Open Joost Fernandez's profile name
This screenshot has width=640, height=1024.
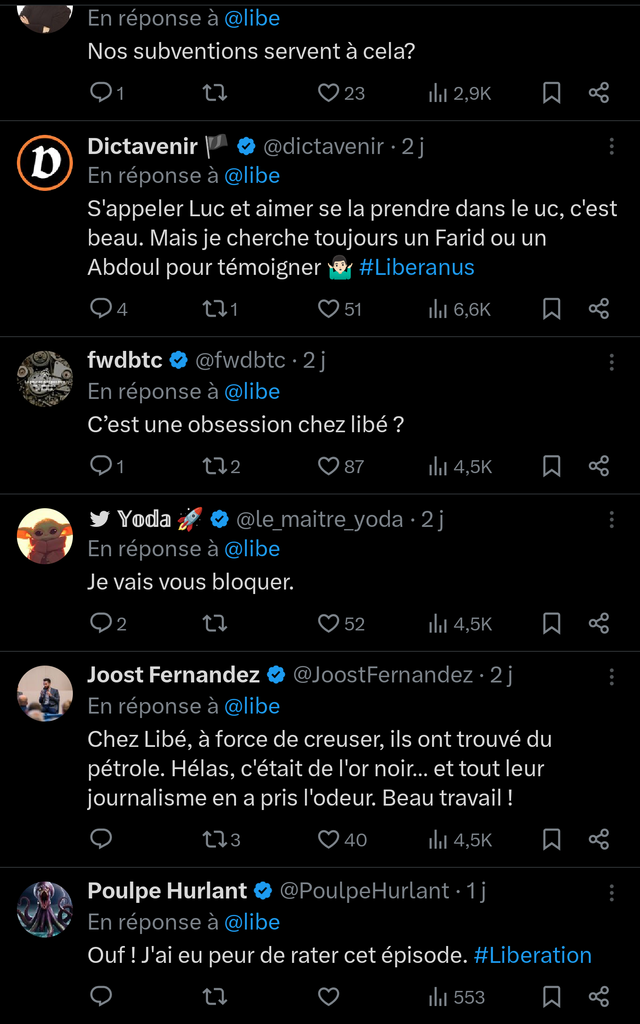173,675
